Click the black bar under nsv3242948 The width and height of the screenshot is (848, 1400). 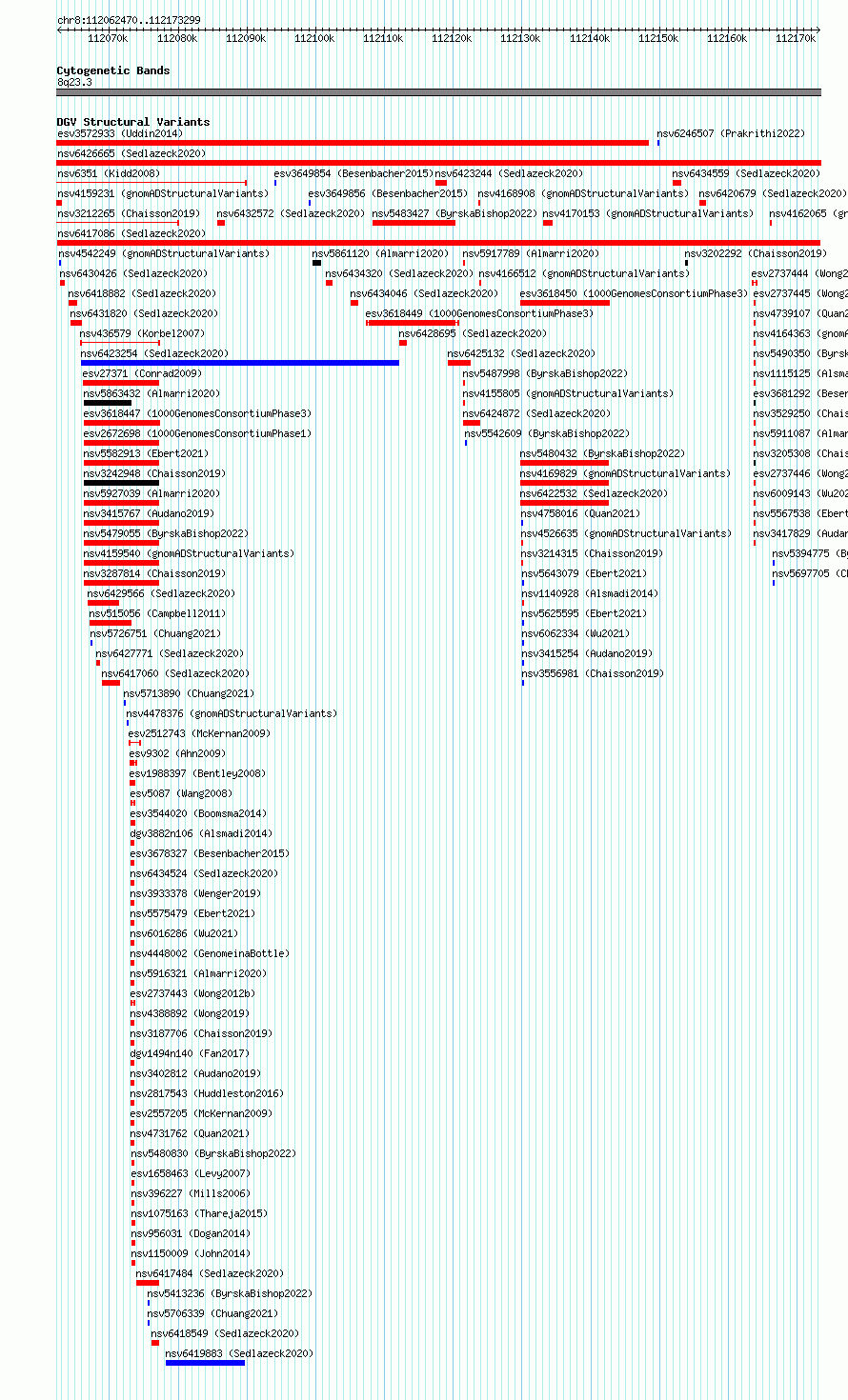tap(121, 483)
